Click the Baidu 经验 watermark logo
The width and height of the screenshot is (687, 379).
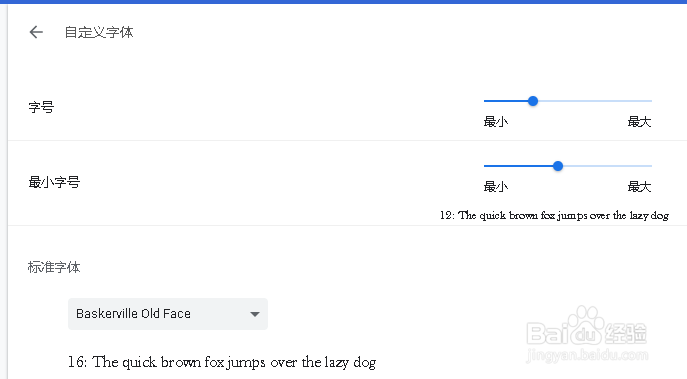pos(587,334)
